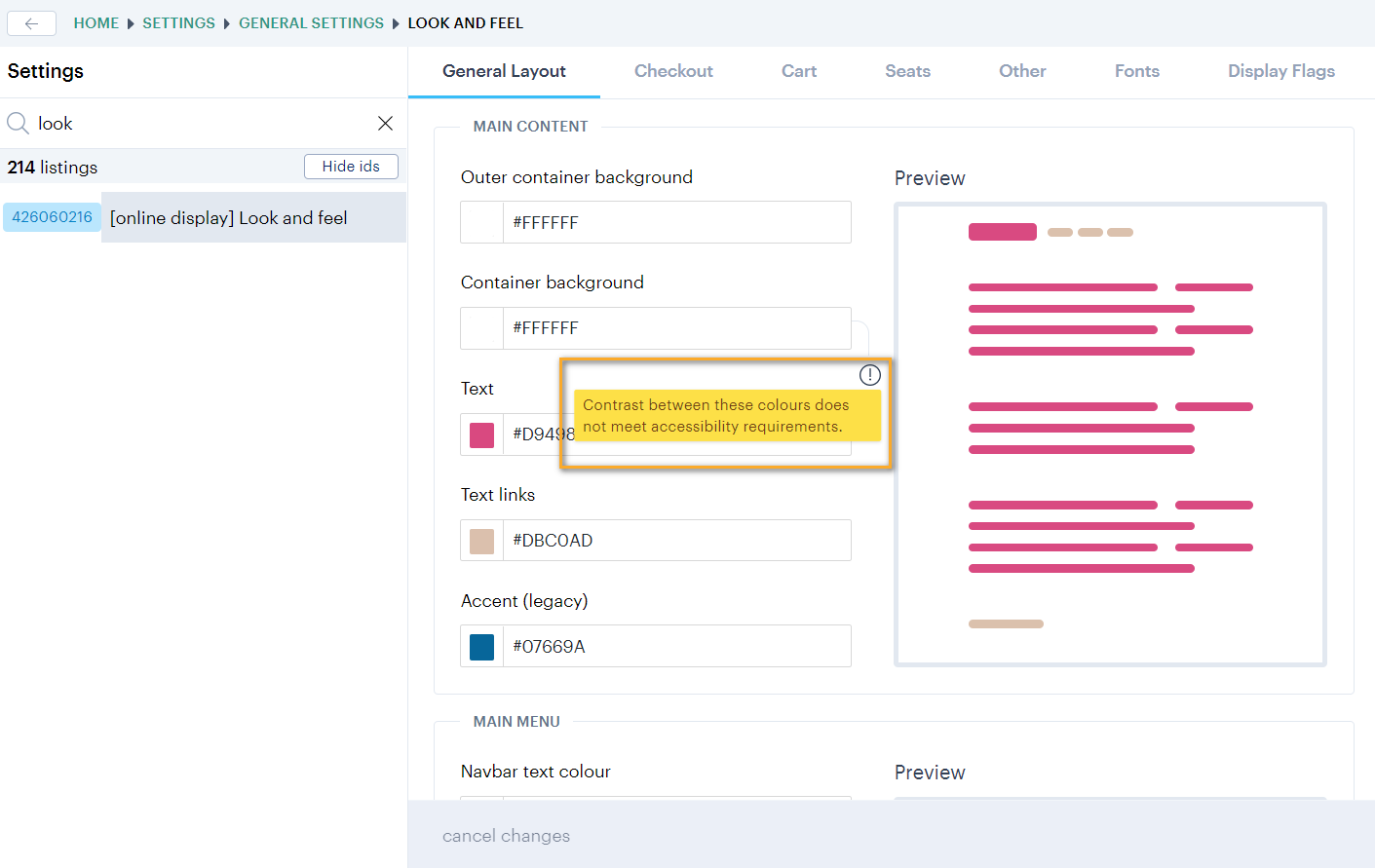This screenshot has width=1375, height=868.
Task: Open the Outer container background white swatch
Action: (x=481, y=222)
